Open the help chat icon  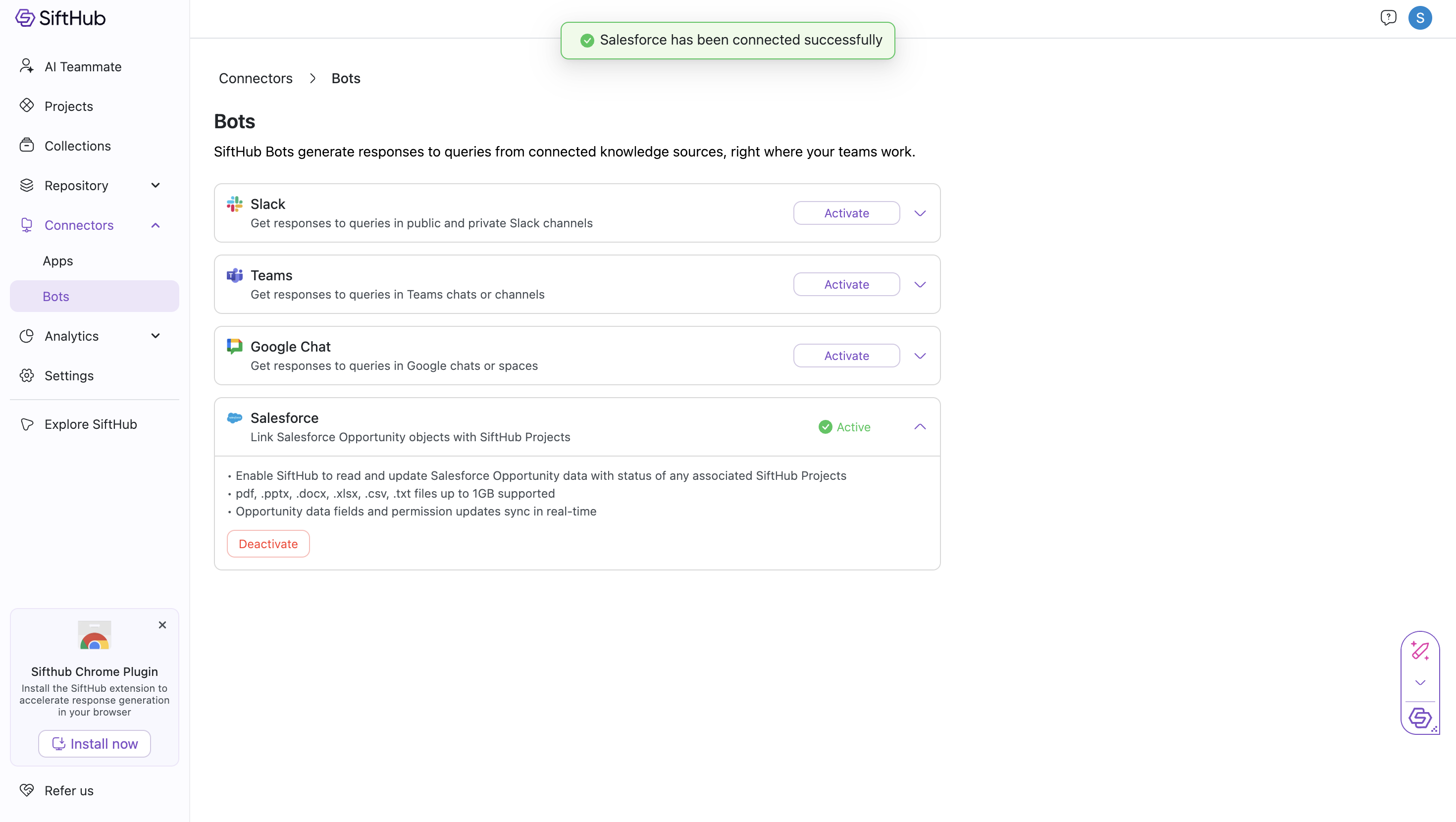pos(1388,17)
